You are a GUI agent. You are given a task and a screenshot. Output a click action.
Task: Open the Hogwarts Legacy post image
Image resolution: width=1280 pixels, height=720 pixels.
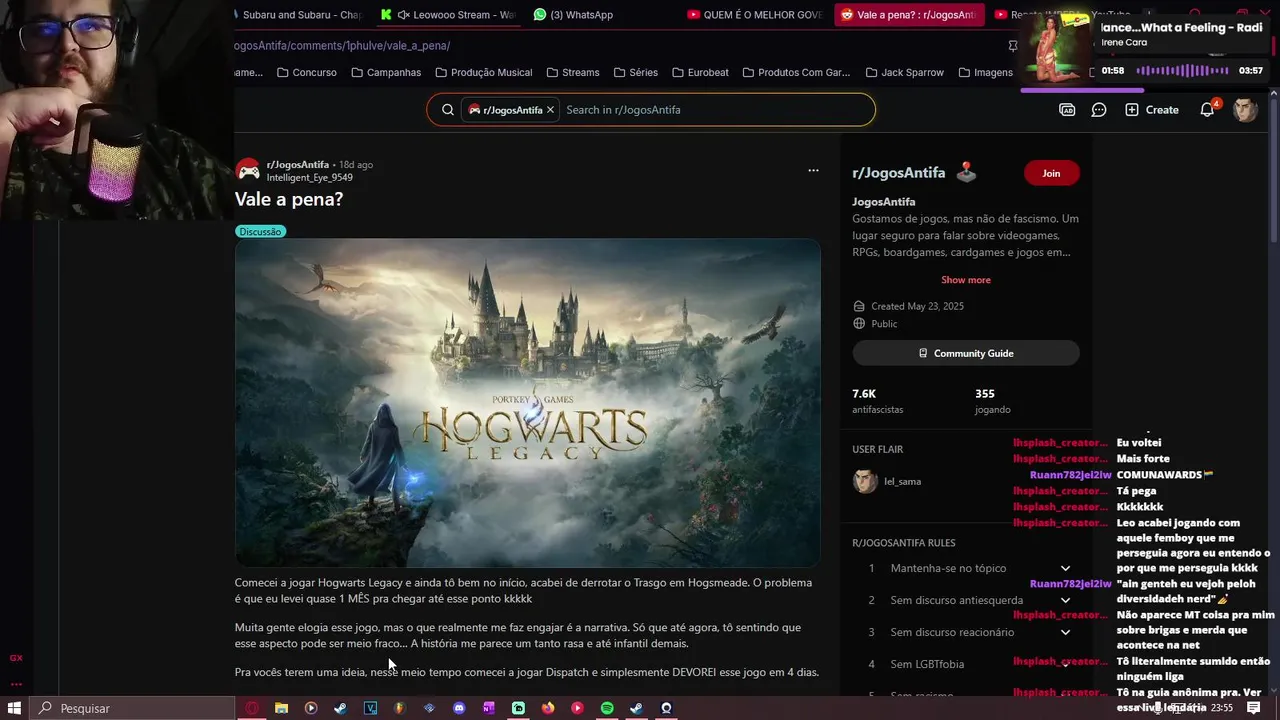528,403
